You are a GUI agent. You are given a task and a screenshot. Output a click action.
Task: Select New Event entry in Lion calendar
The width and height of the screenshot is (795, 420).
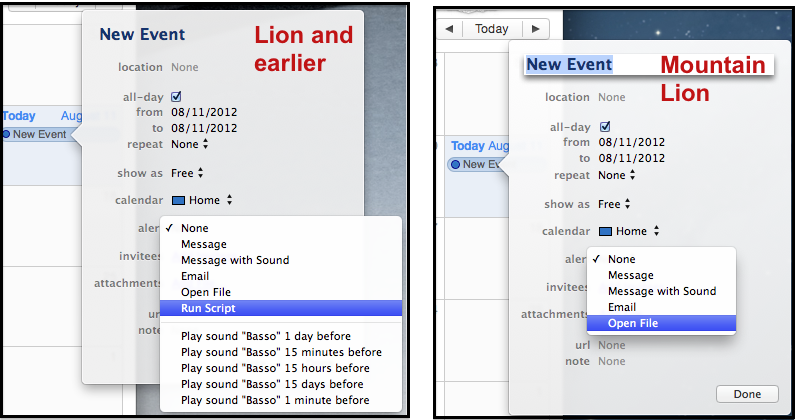pos(38,134)
